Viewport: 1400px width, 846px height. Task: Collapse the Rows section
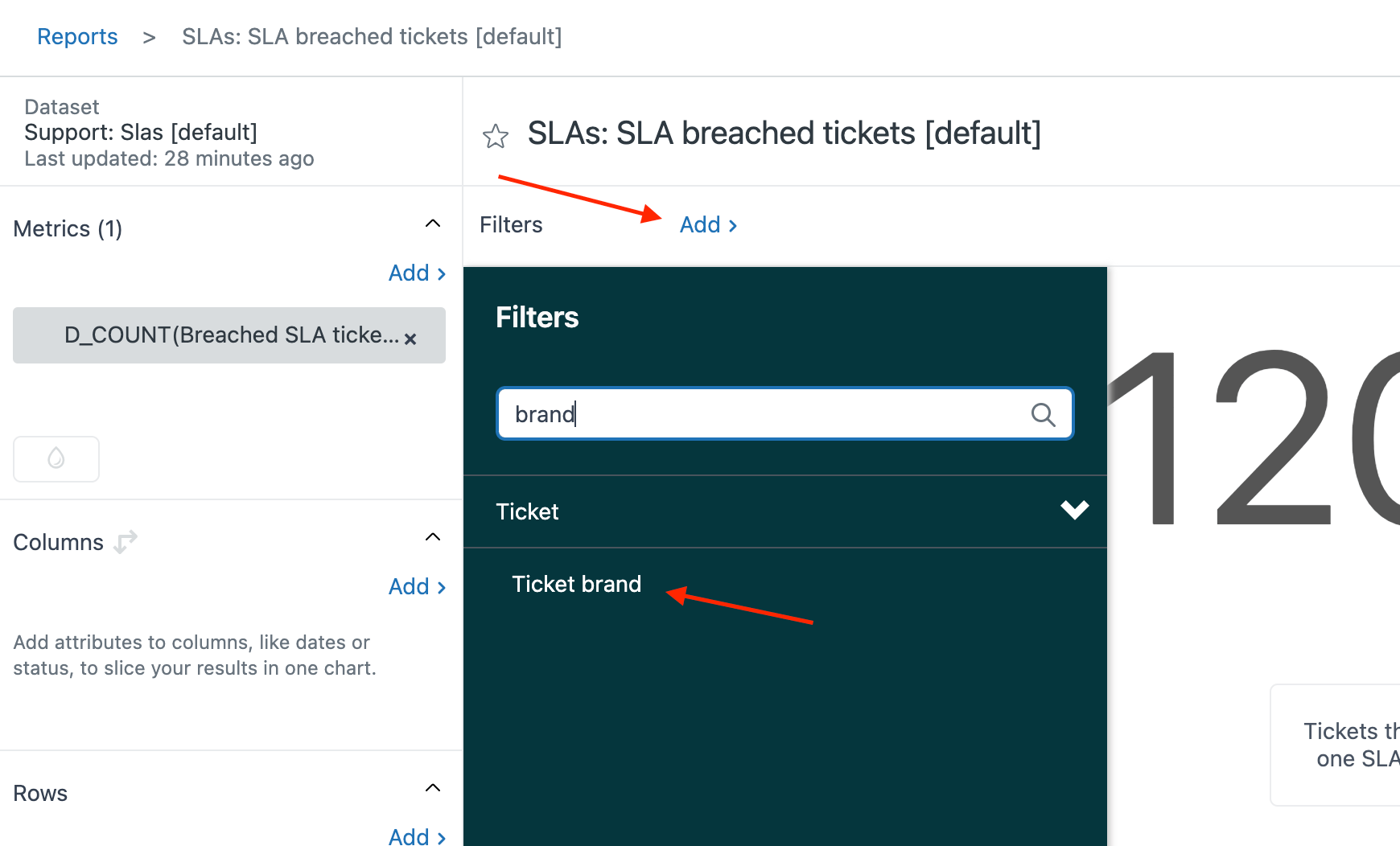point(433,787)
